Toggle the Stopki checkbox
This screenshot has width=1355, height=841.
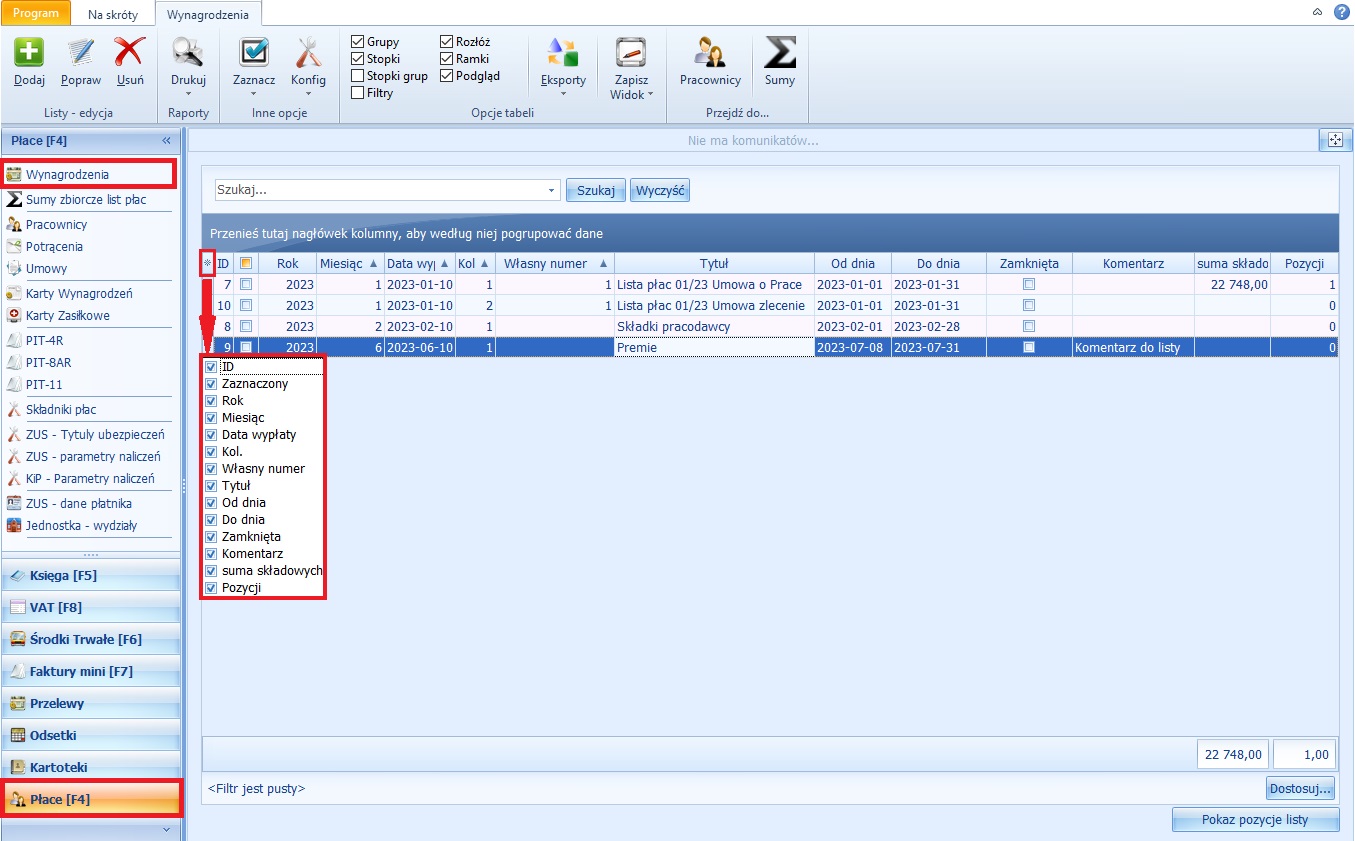tap(357, 59)
